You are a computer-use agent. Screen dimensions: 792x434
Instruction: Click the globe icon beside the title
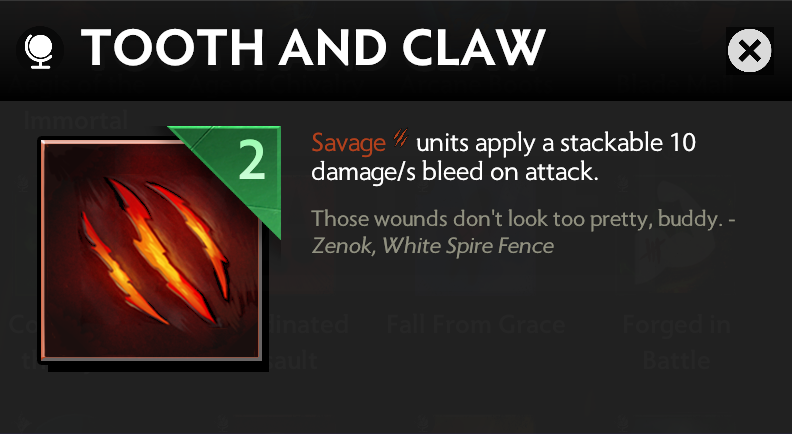[x=39, y=50]
